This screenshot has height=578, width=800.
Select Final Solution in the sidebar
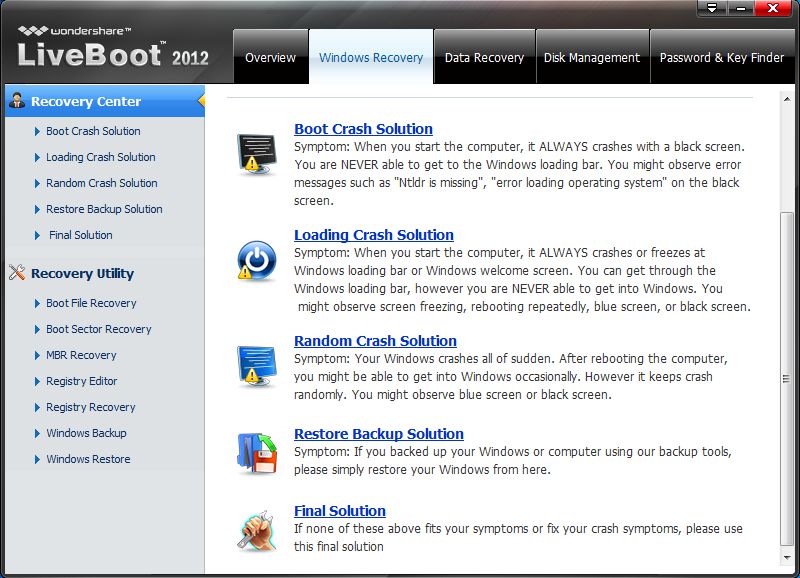(x=81, y=235)
